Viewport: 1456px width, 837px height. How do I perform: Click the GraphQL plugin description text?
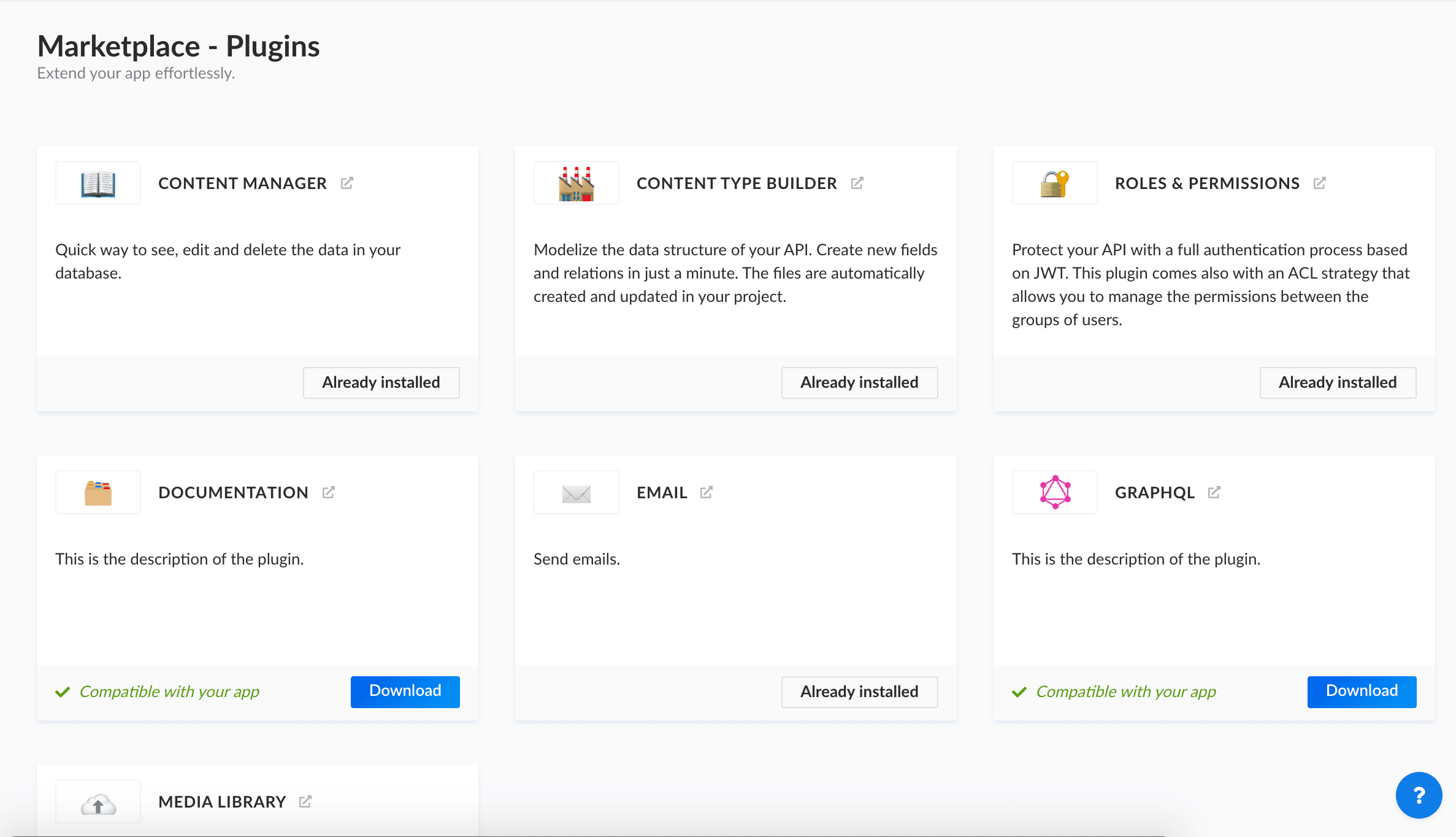click(1136, 559)
